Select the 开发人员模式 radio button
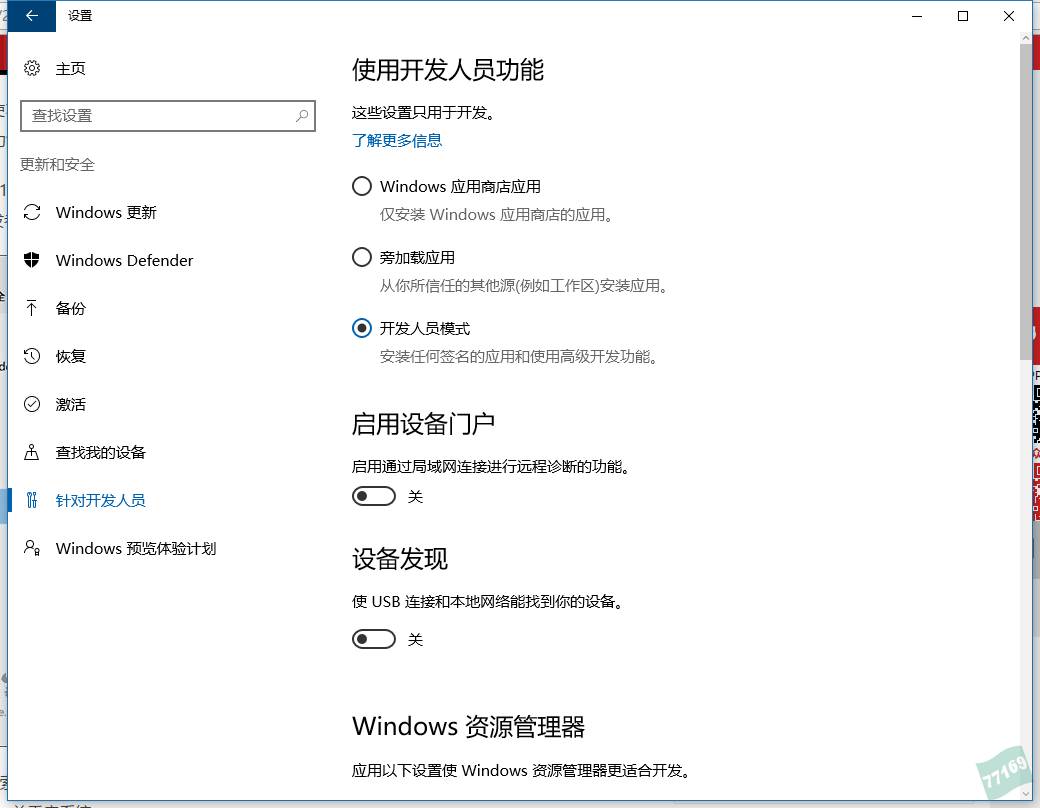1040x808 pixels. coord(361,328)
